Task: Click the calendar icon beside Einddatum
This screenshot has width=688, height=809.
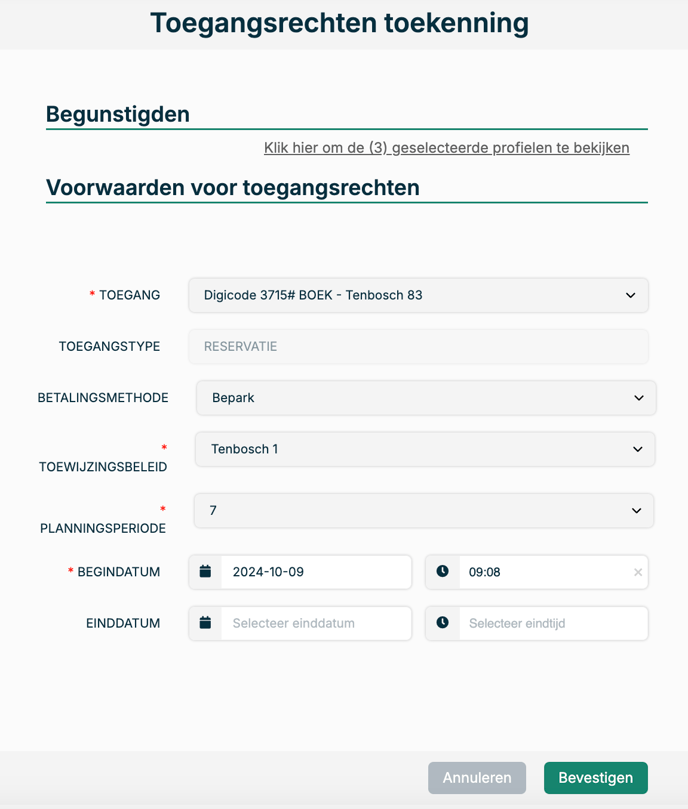Action: click(205, 623)
